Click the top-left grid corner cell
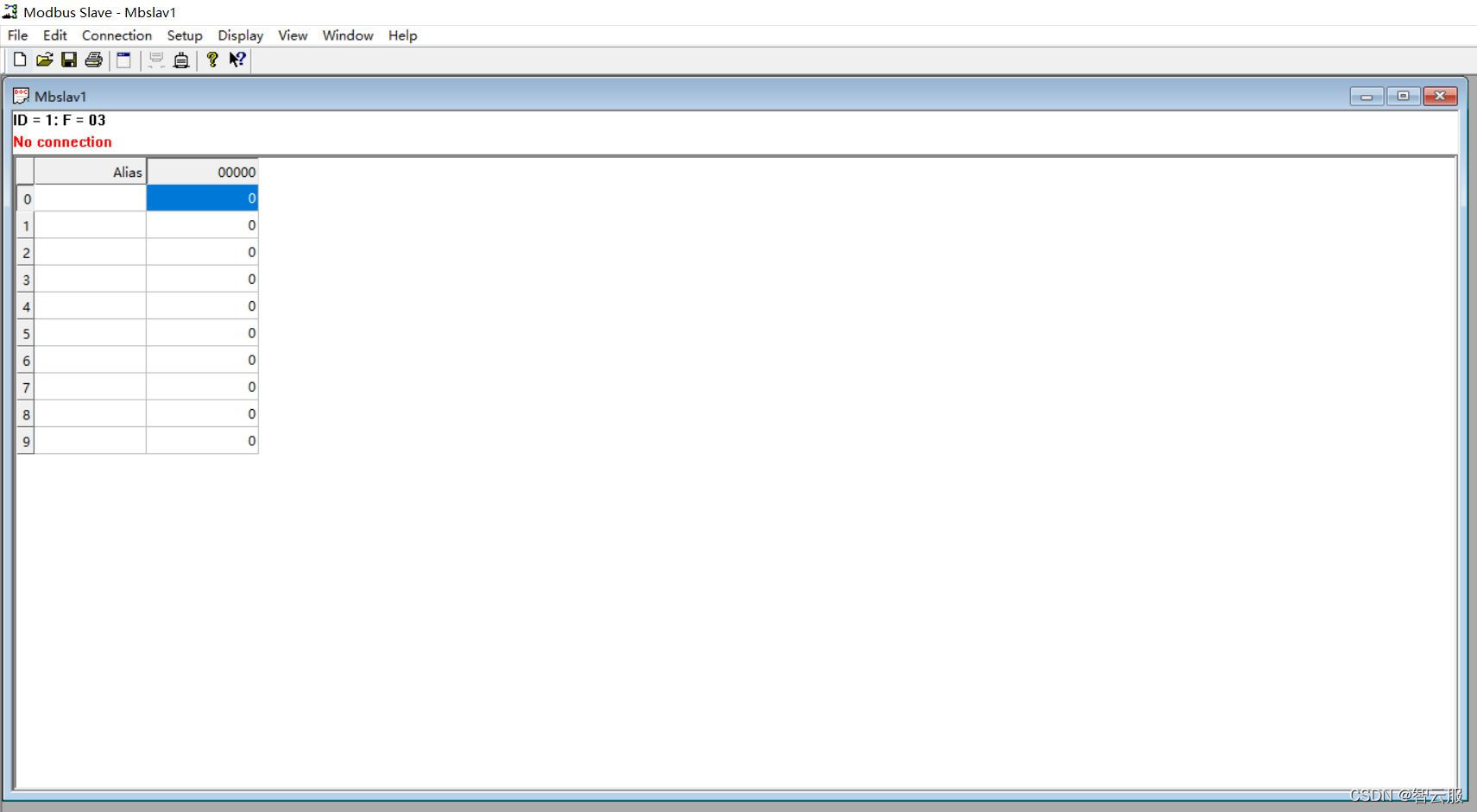 pos(25,172)
